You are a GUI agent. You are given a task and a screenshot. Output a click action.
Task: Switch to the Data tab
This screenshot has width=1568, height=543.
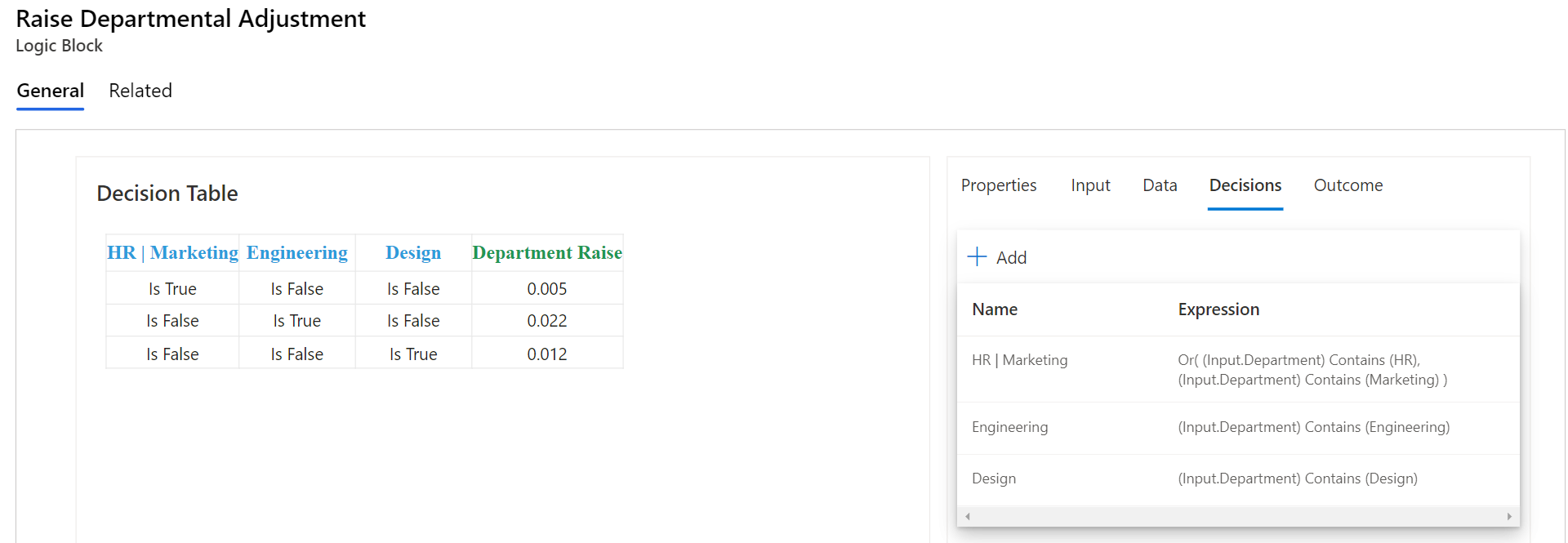pyautogui.click(x=1160, y=185)
